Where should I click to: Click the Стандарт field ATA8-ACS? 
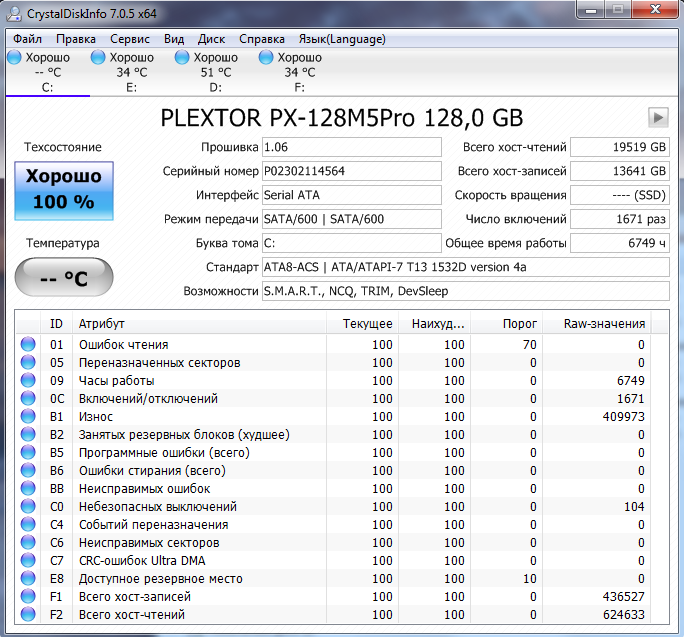[466, 267]
